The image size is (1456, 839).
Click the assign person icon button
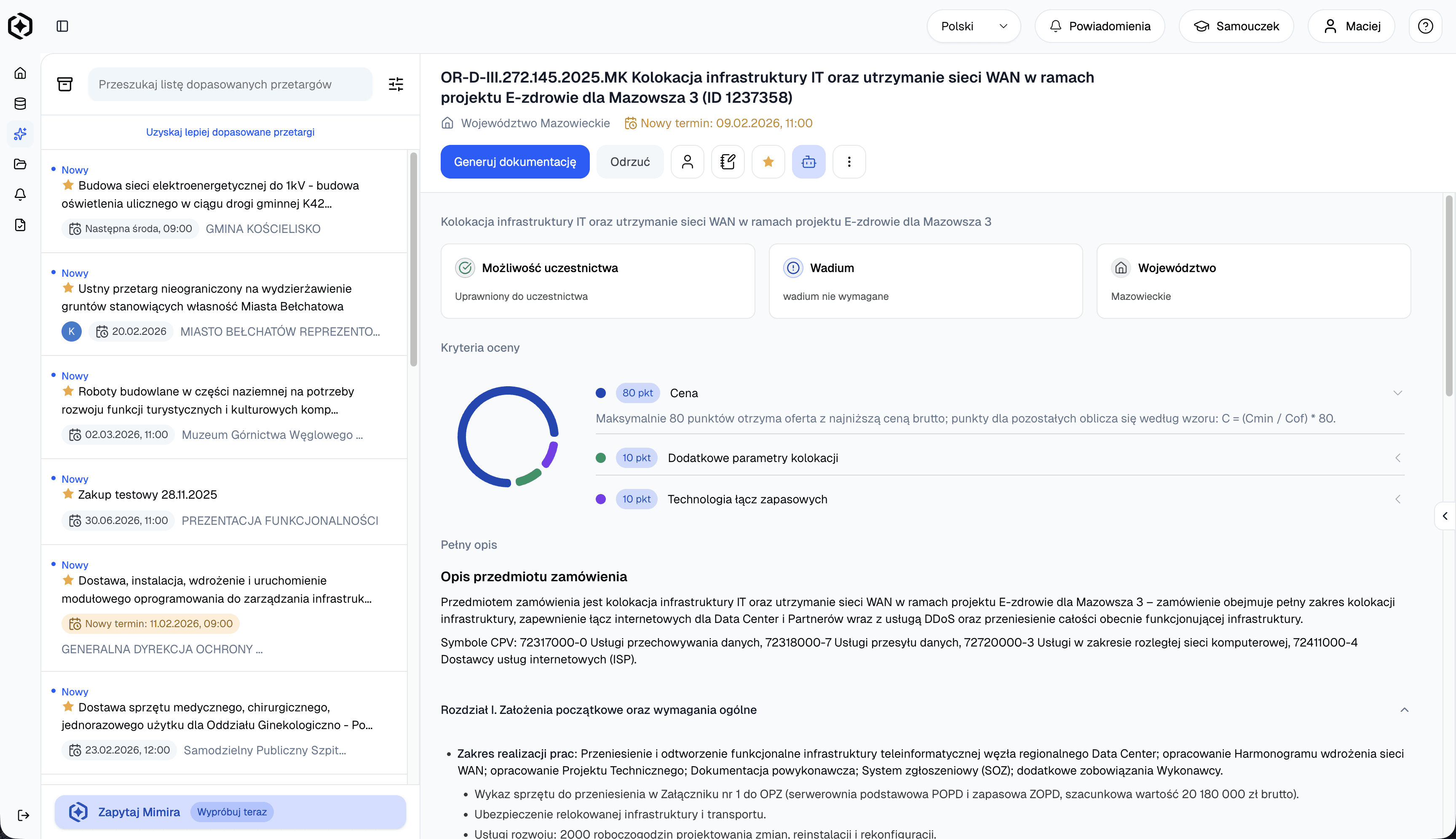tap(687, 162)
